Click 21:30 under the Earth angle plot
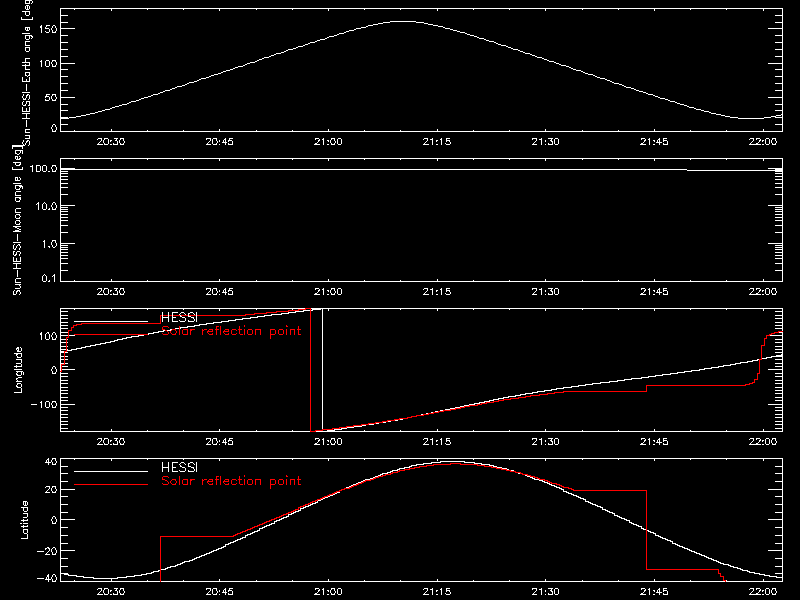 pyautogui.click(x=545, y=141)
